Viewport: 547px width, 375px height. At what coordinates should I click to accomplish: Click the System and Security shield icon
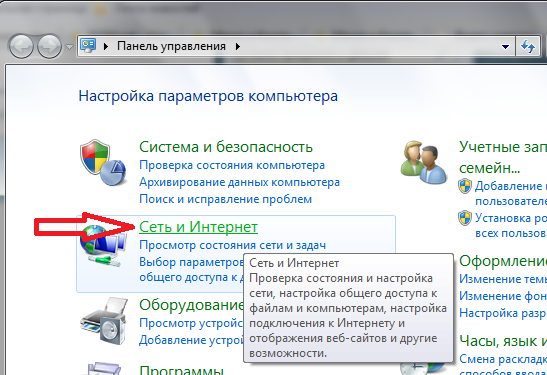coord(103,162)
